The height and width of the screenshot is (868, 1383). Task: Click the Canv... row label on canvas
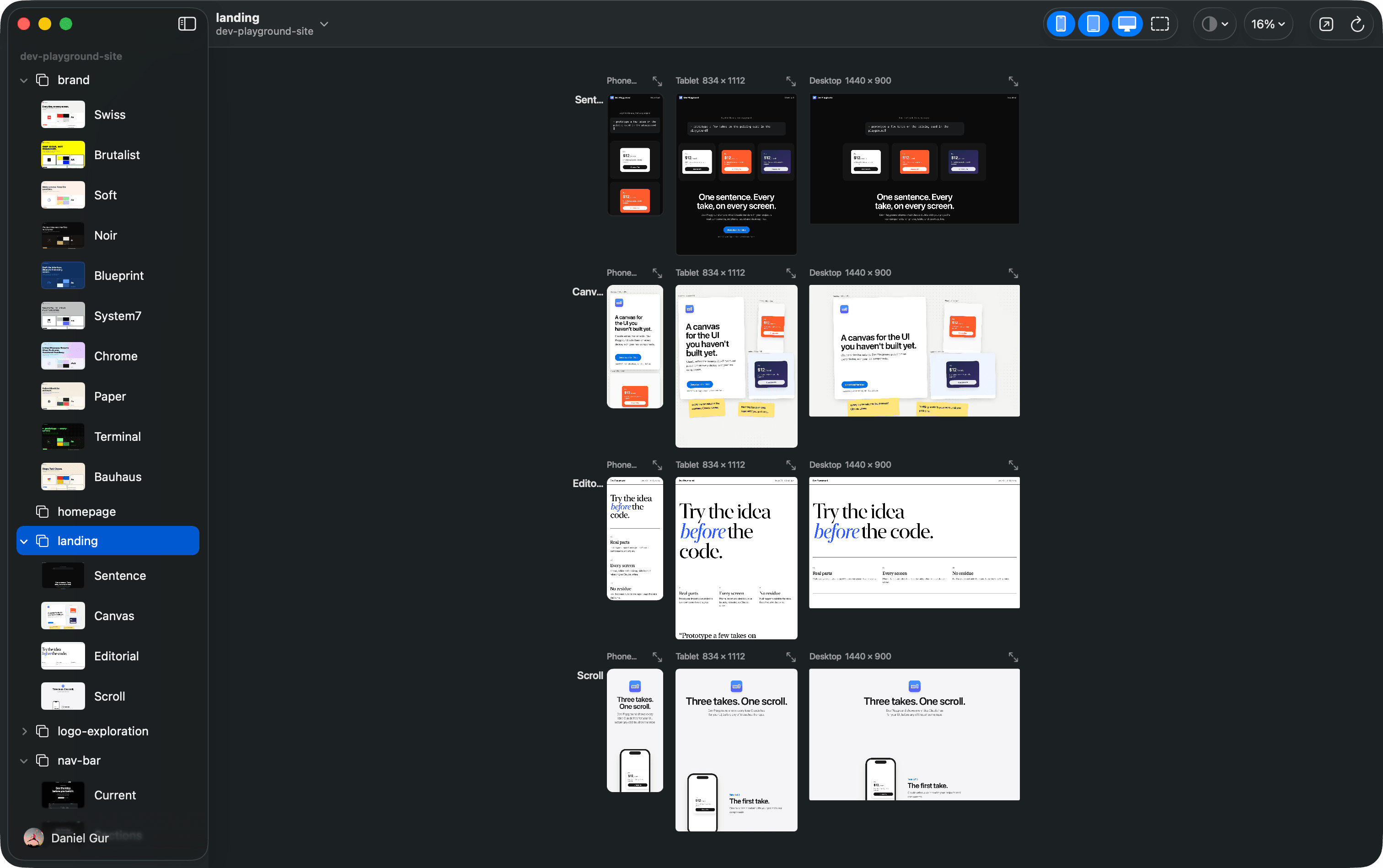[x=587, y=292]
